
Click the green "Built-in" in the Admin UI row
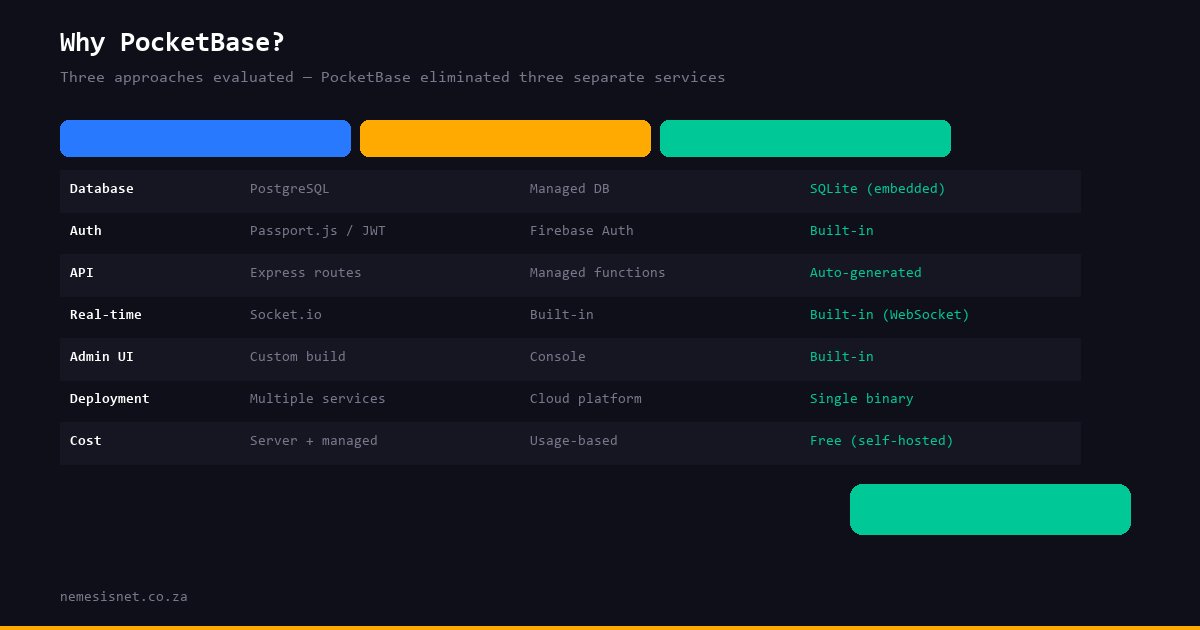842,356
